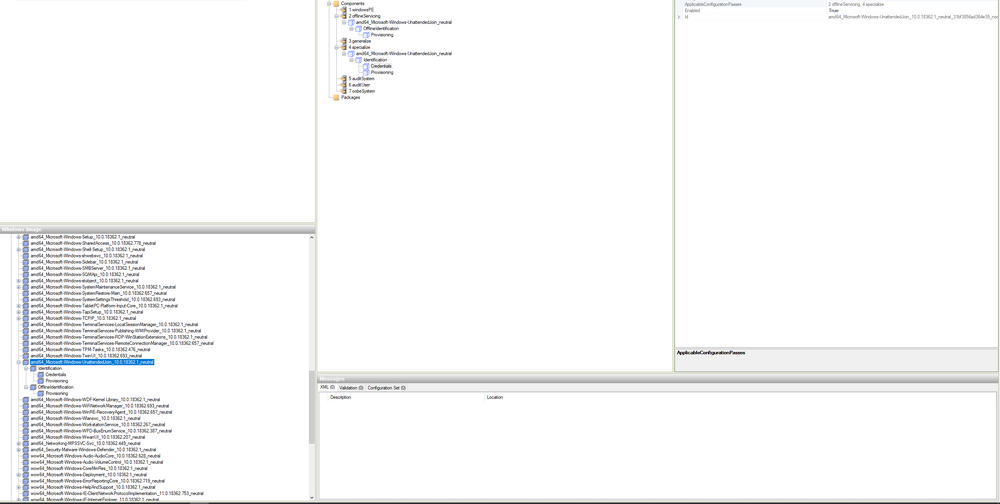1000x504 pixels.
Task: Expand the Networking-MPSSVC-Svc component node
Action: coord(18,443)
